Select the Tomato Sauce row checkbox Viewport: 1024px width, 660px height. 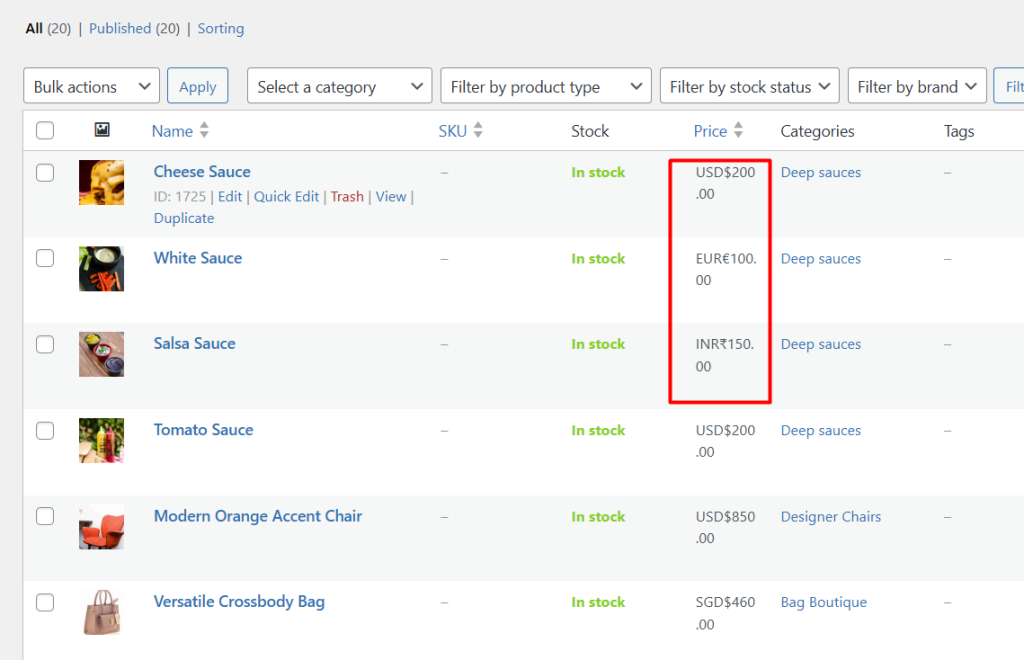coord(45,430)
